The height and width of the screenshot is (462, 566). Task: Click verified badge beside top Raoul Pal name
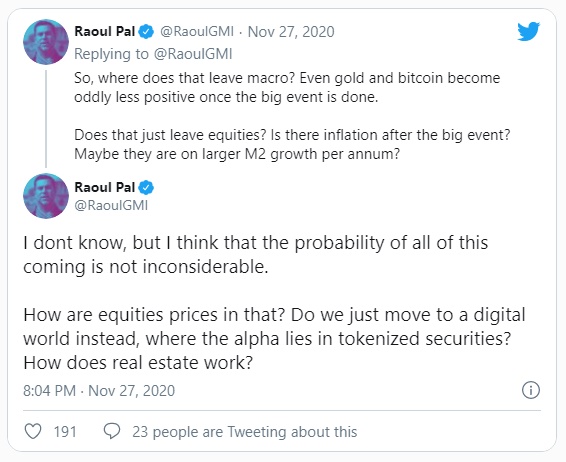146,32
